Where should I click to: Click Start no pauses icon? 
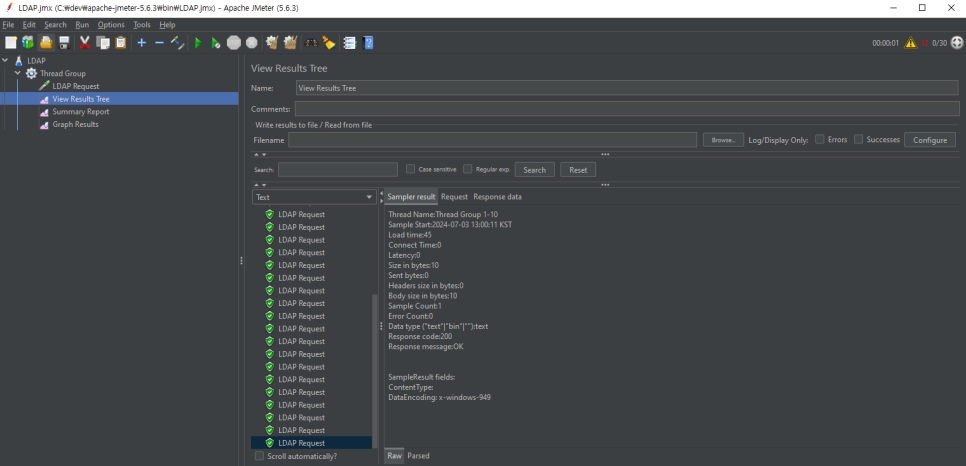click(216, 43)
